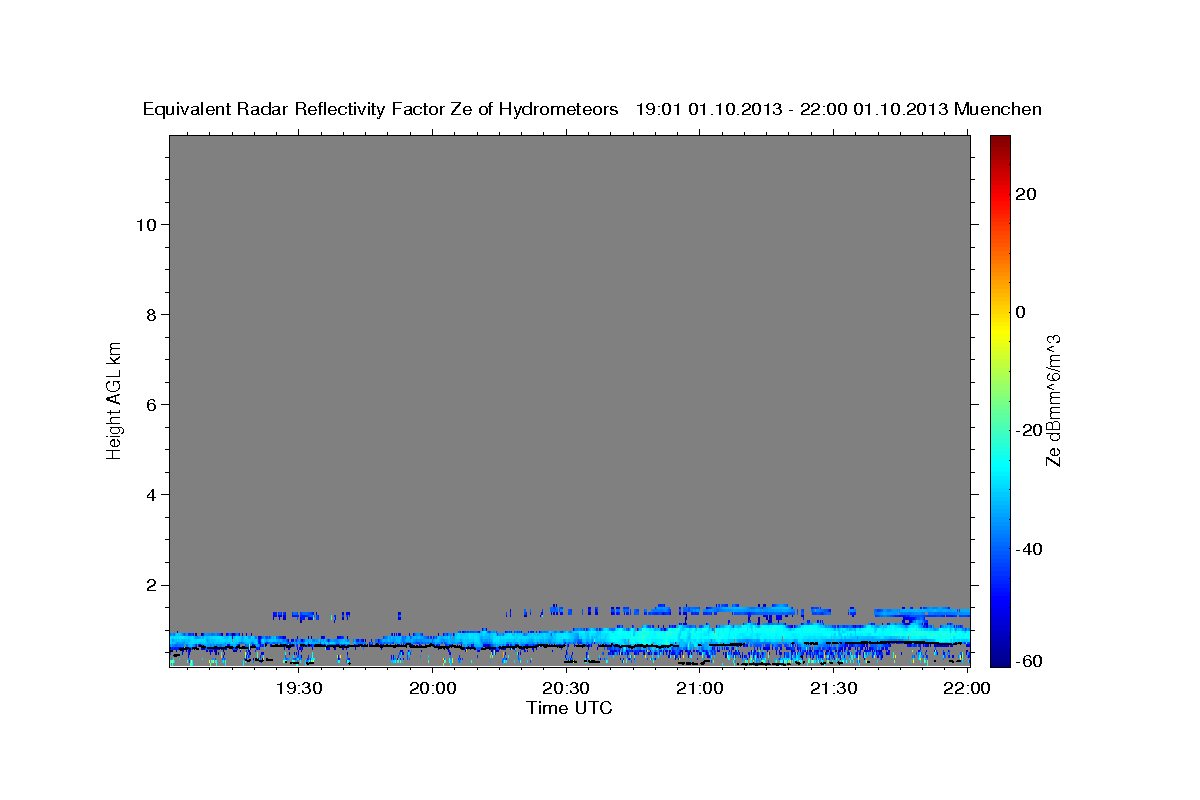
Task: Click the 20:00 time tick label
Action: click(x=433, y=688)
